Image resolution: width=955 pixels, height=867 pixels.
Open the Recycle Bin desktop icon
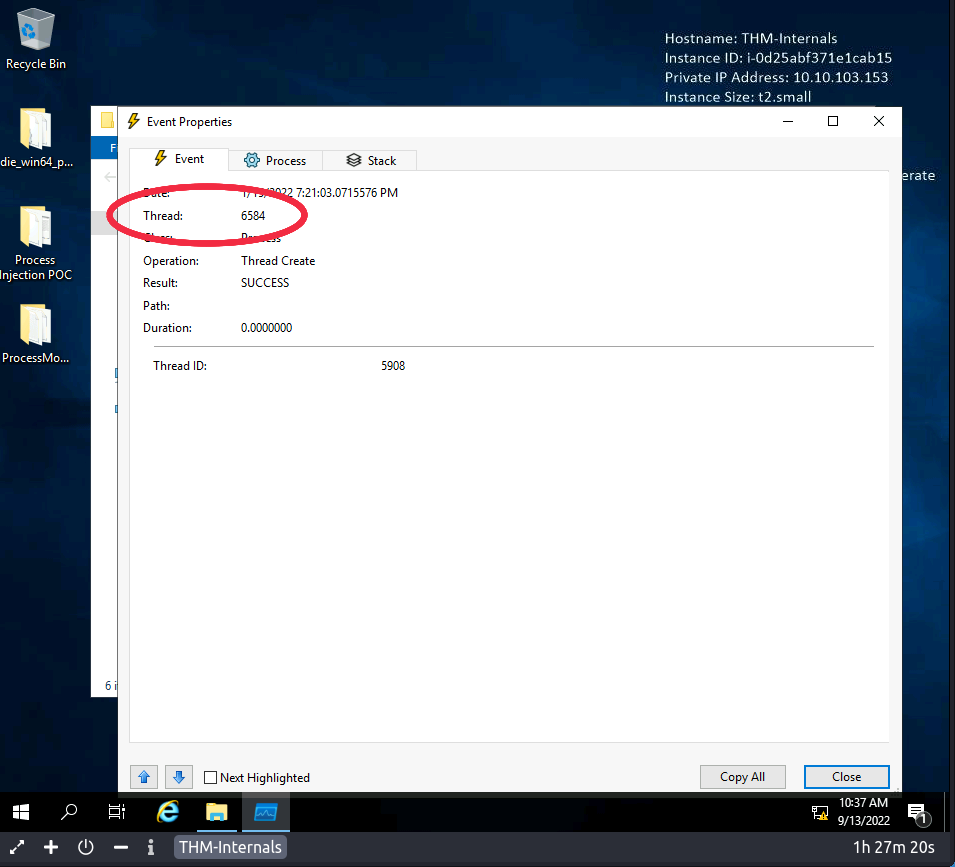(36, 40)
